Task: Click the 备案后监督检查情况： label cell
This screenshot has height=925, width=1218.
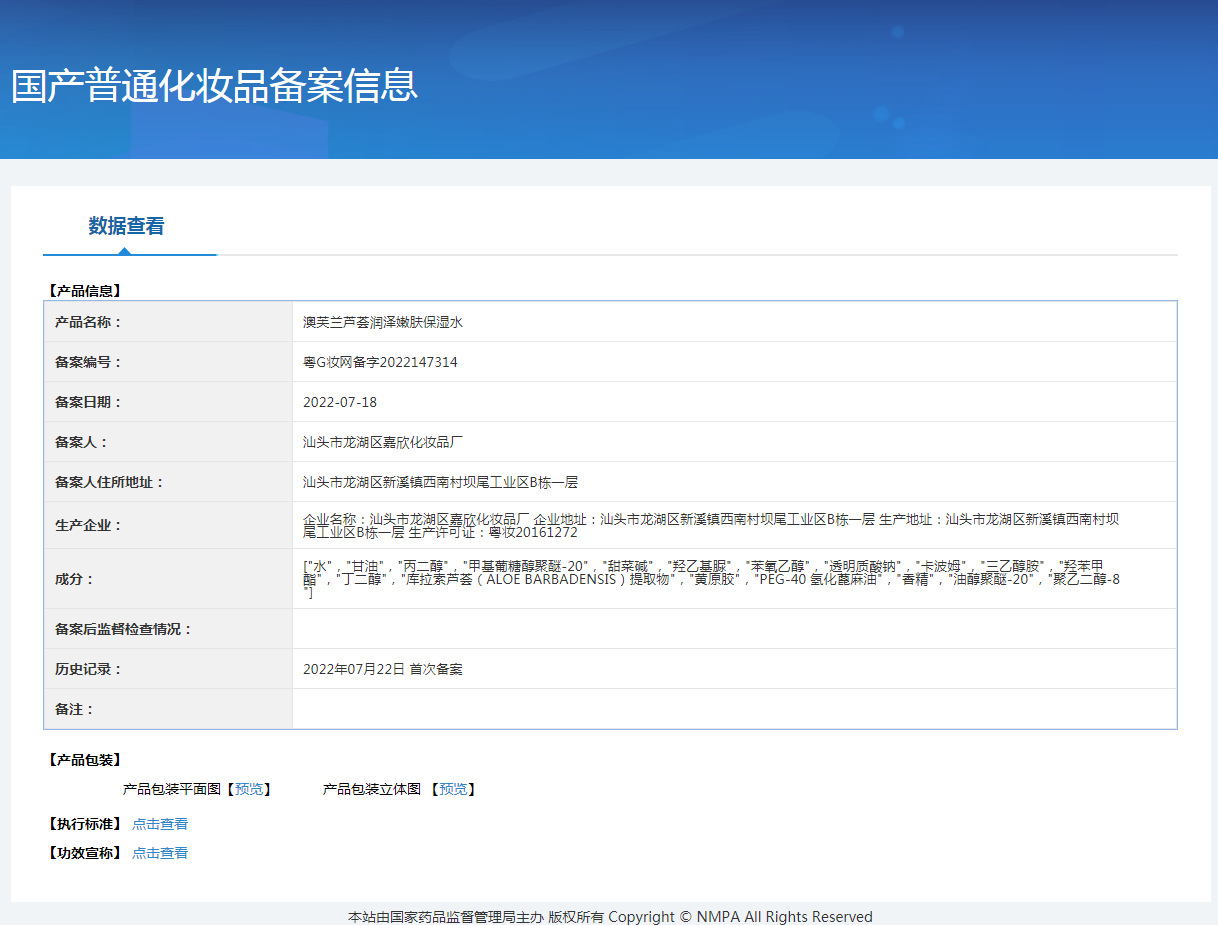Action: click(x=168, y=629)
